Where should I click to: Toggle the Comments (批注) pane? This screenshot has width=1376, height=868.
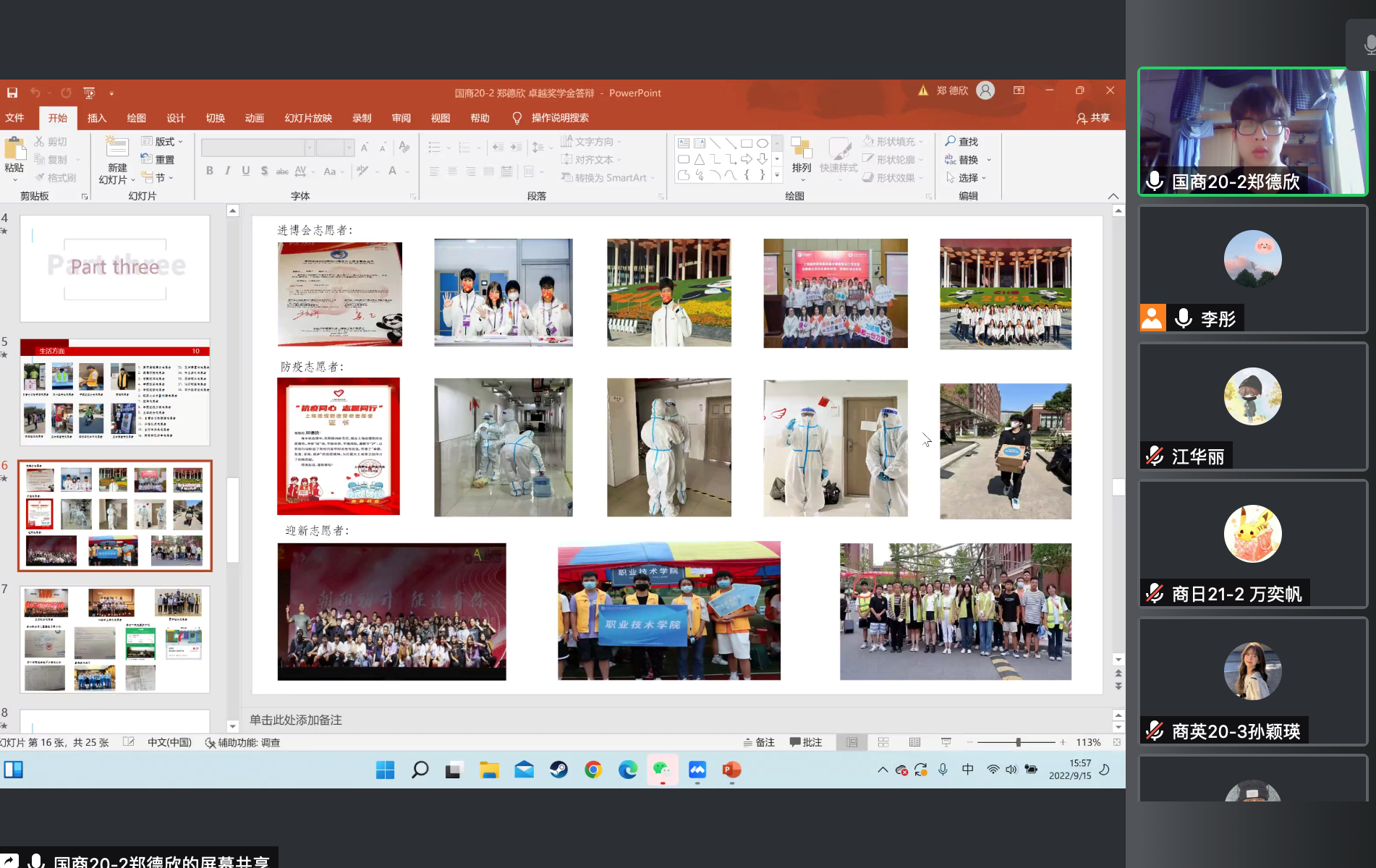(x=806, y=742)
